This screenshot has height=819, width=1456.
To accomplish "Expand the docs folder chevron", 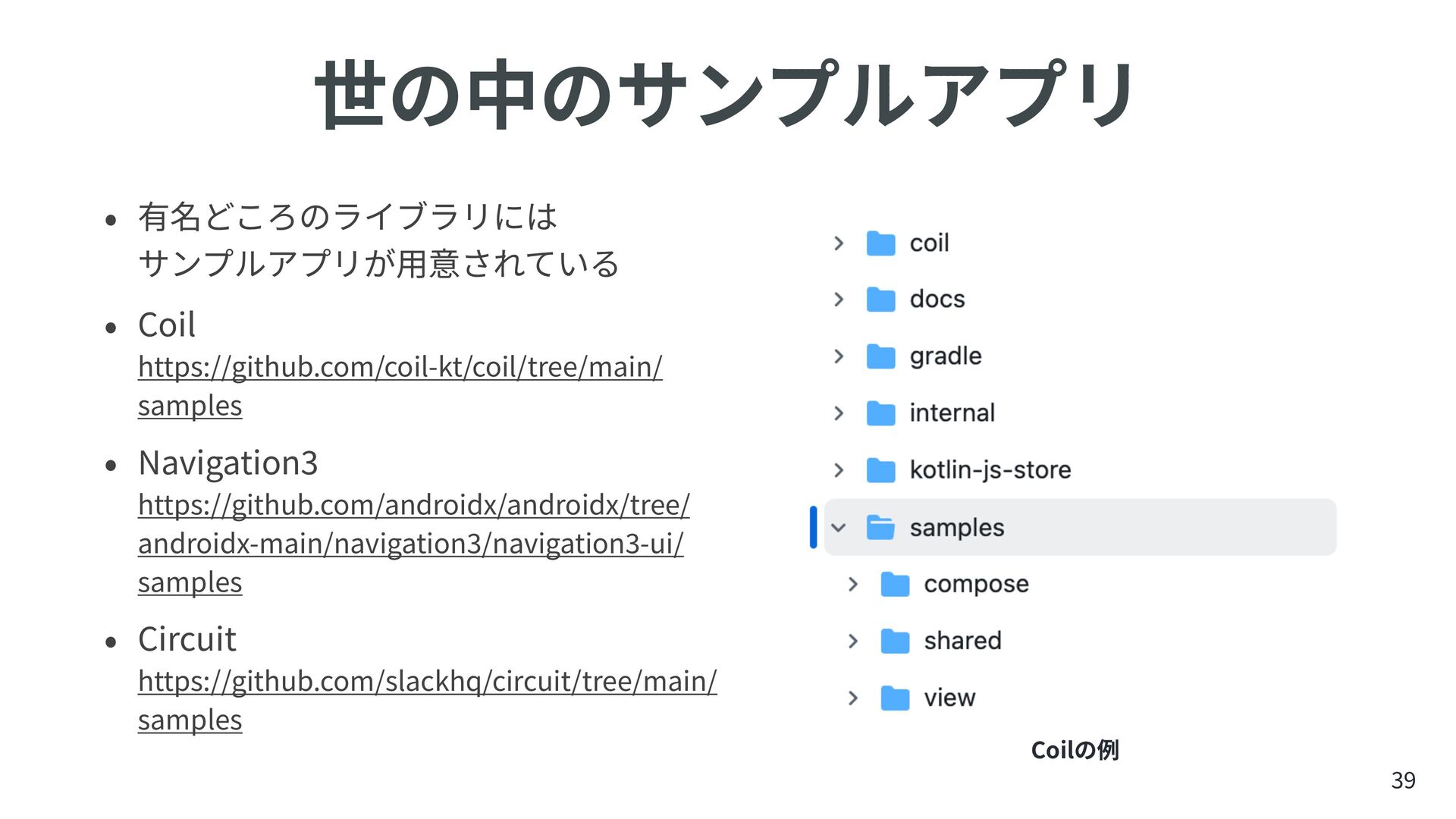I will click(x=839, y=300).
